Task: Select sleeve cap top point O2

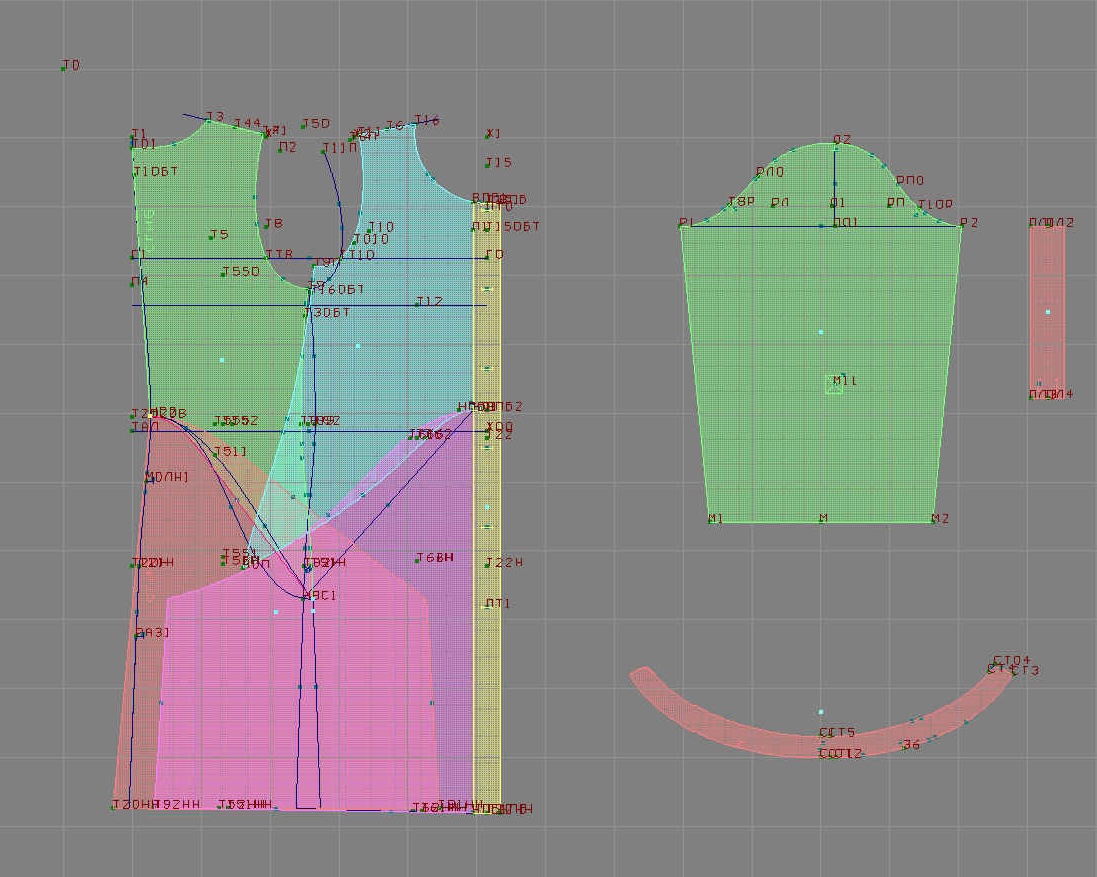Action: 836,143
